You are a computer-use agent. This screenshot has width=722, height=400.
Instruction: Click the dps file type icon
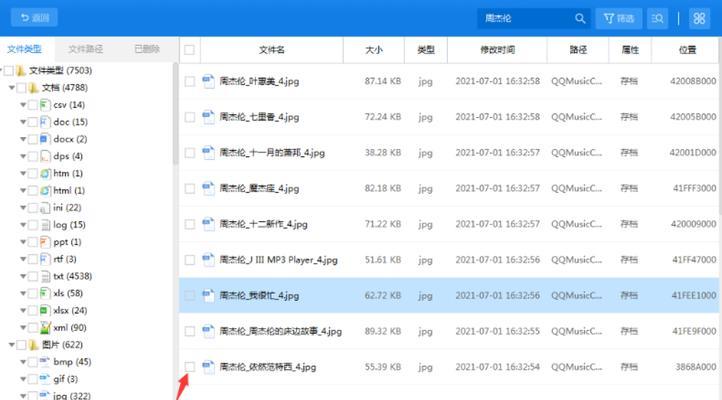point(45,157)
